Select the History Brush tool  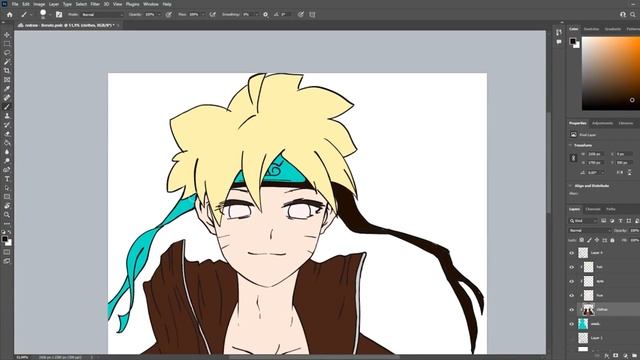point(7,124)
